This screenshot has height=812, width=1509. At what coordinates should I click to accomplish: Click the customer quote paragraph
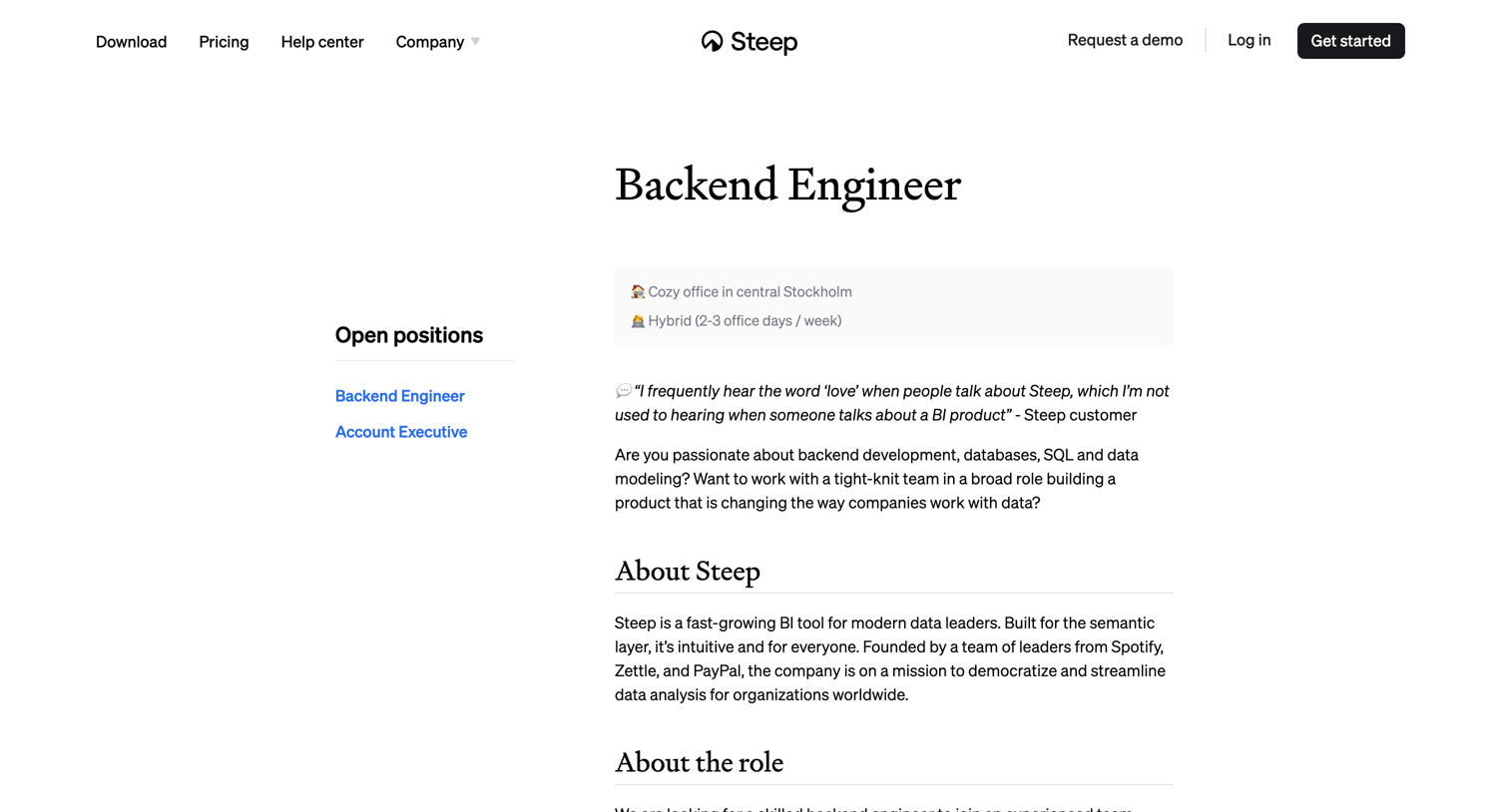892,403
